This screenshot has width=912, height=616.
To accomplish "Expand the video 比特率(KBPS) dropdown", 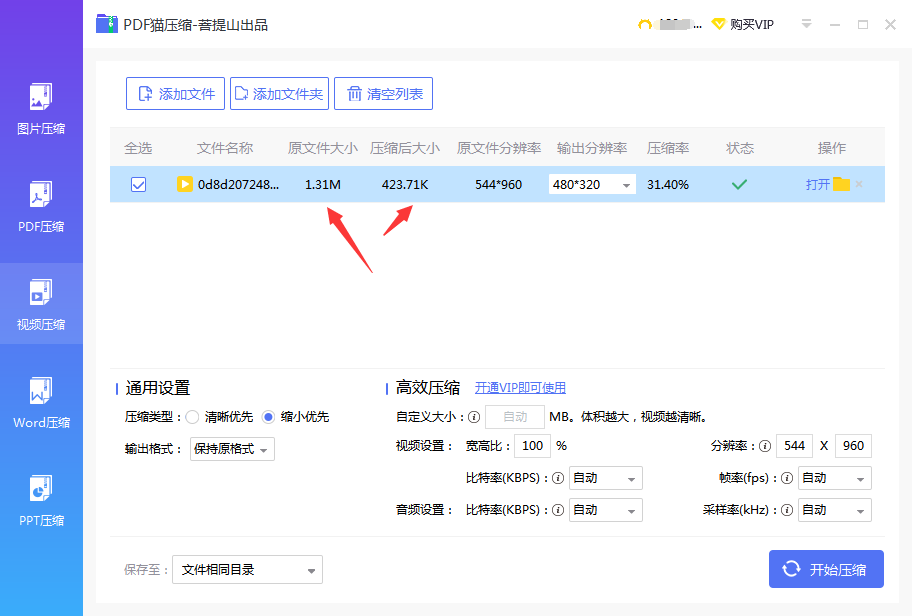I will point(605,478).
